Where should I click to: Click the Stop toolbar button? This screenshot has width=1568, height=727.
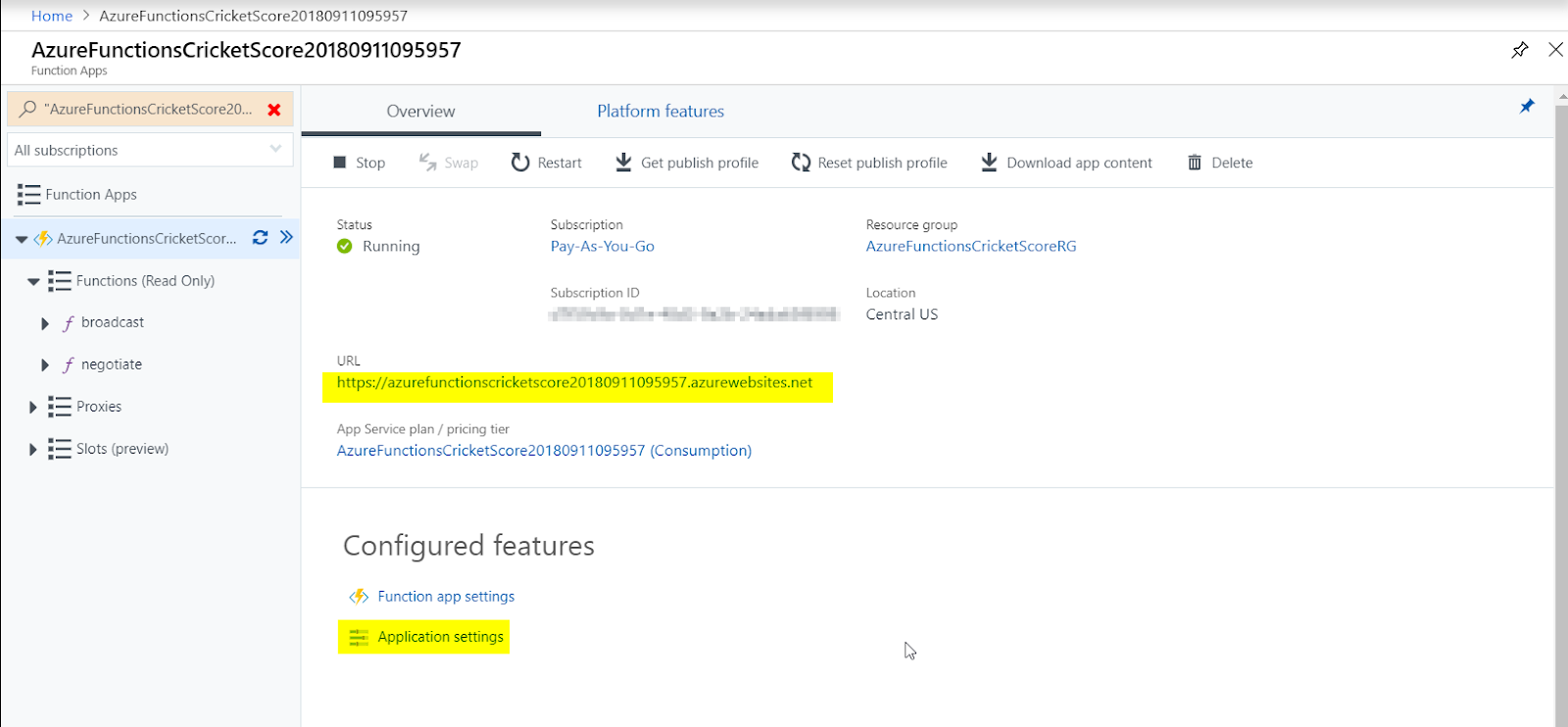coord(359,163)
